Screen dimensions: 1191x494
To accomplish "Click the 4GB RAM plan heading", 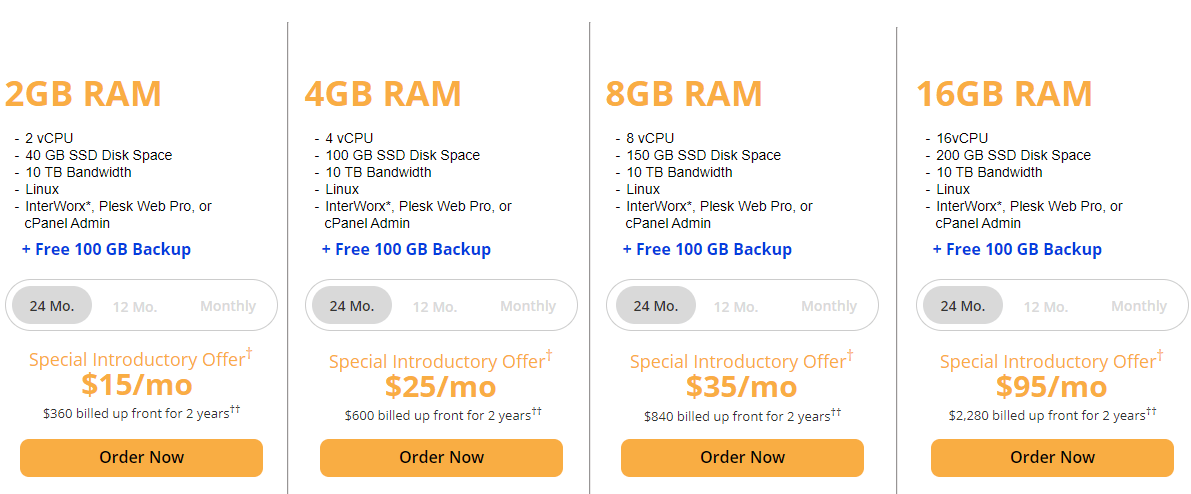I will [383, 94].
